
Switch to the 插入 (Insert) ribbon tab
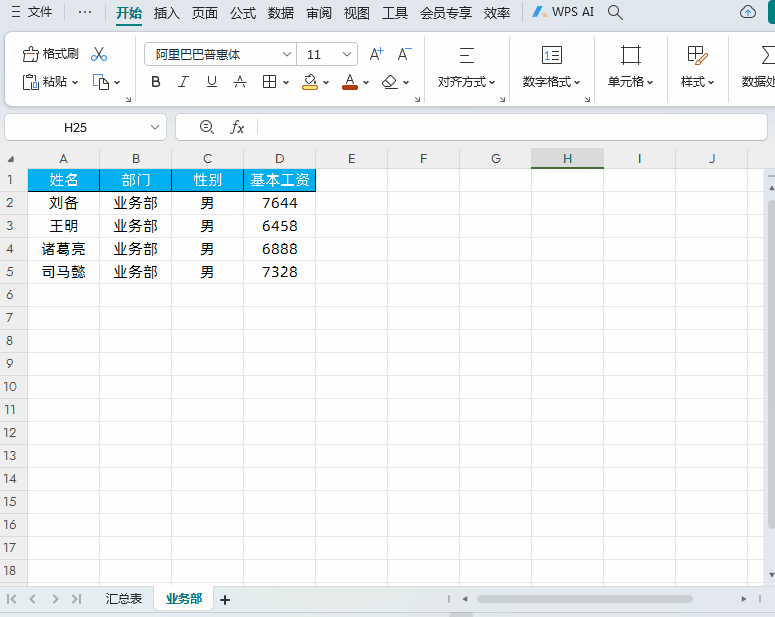point(167,13)
